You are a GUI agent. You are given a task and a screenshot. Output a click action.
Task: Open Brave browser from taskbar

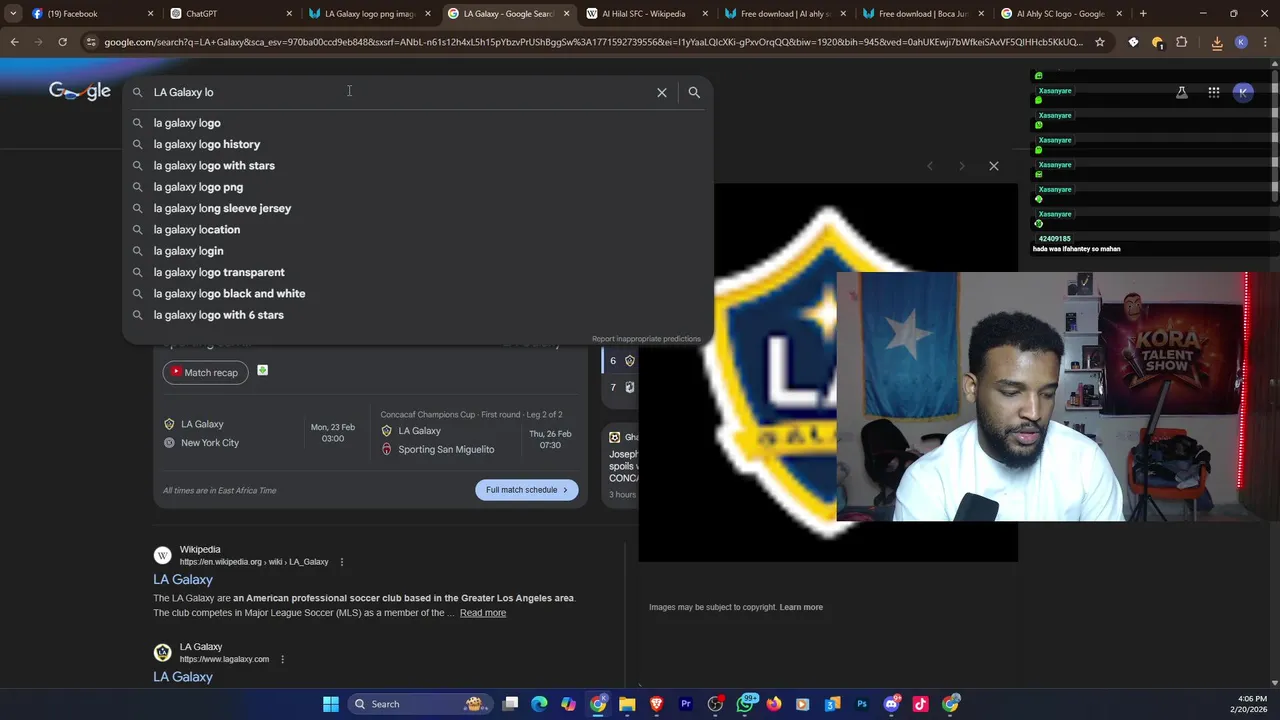pyautogui.click(x=656, y=704)
